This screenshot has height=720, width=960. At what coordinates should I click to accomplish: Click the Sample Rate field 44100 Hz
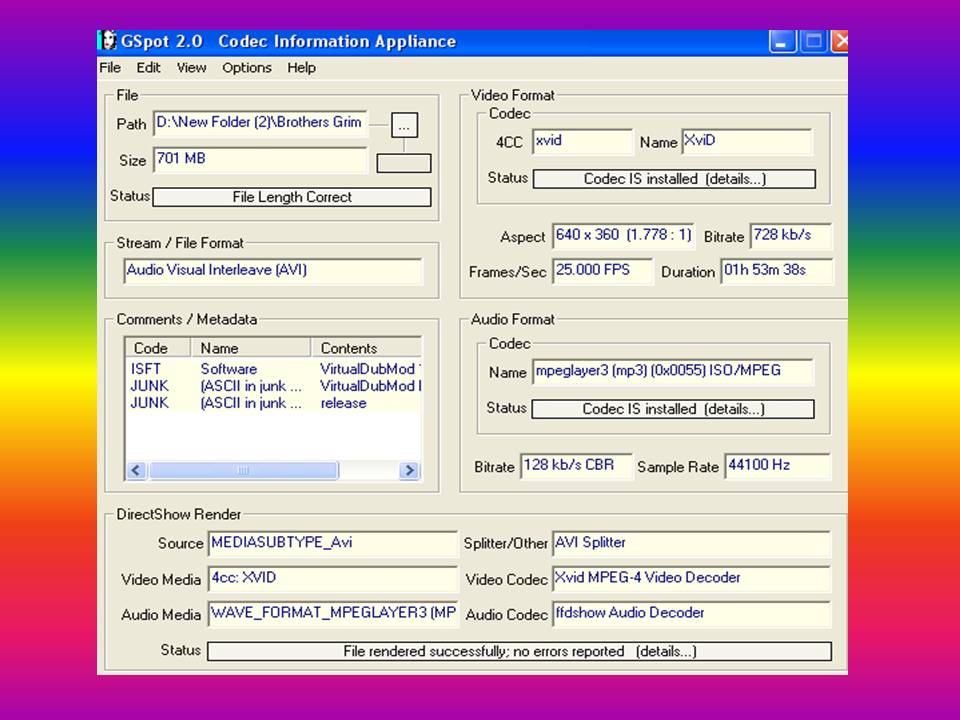[778, 466]
